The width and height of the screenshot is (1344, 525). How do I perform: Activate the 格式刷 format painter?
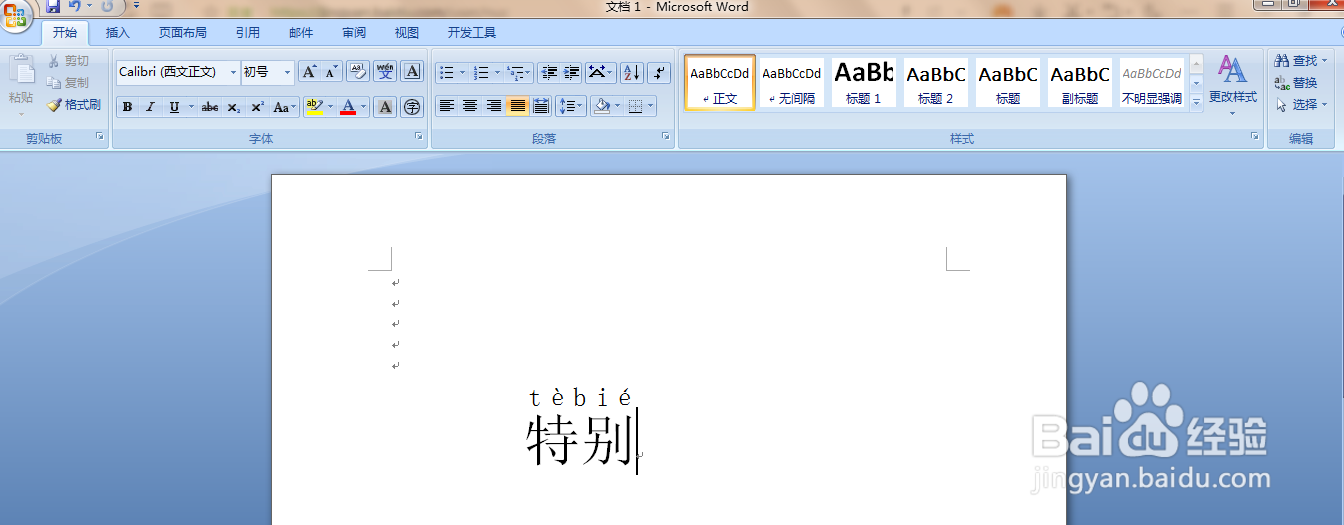(x=74, y=105)
